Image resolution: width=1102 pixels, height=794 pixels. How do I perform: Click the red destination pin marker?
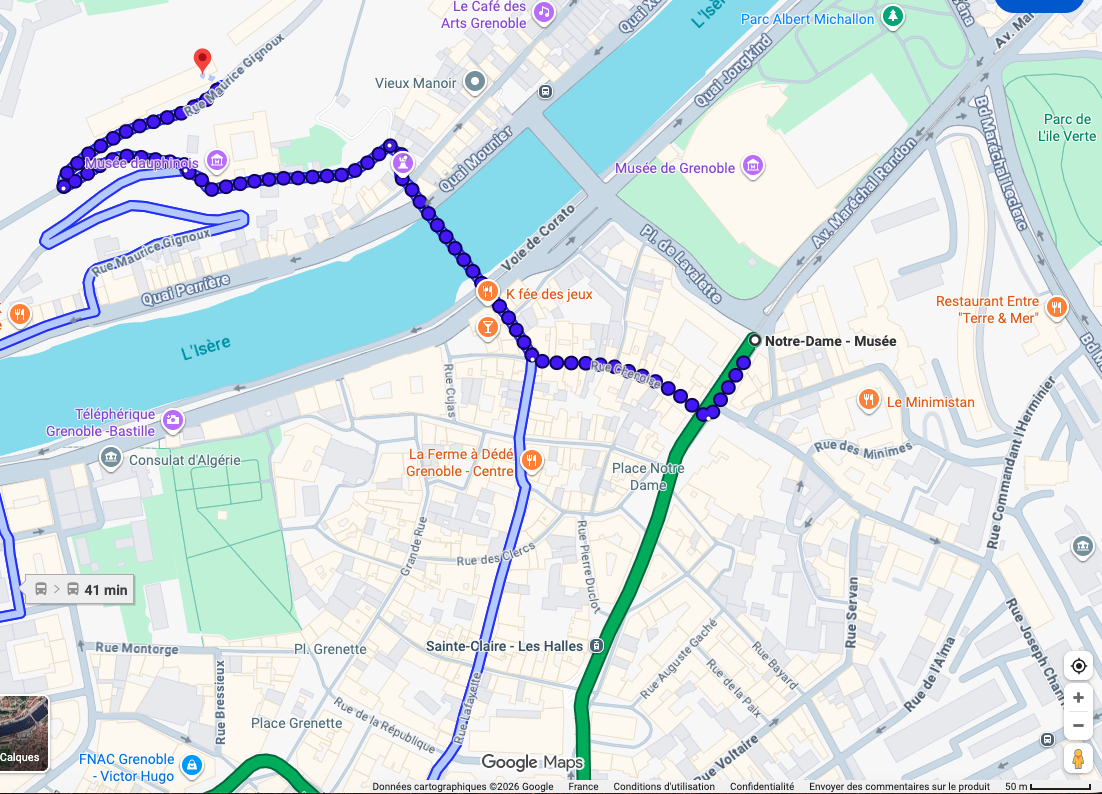202,60
